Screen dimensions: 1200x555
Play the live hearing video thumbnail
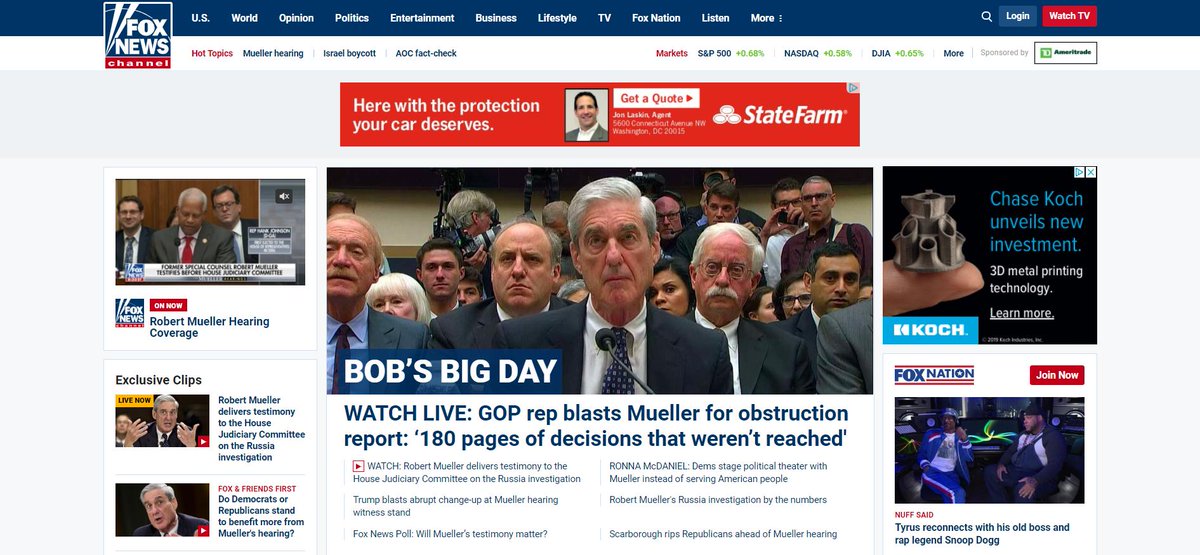(x=211, y=232)
